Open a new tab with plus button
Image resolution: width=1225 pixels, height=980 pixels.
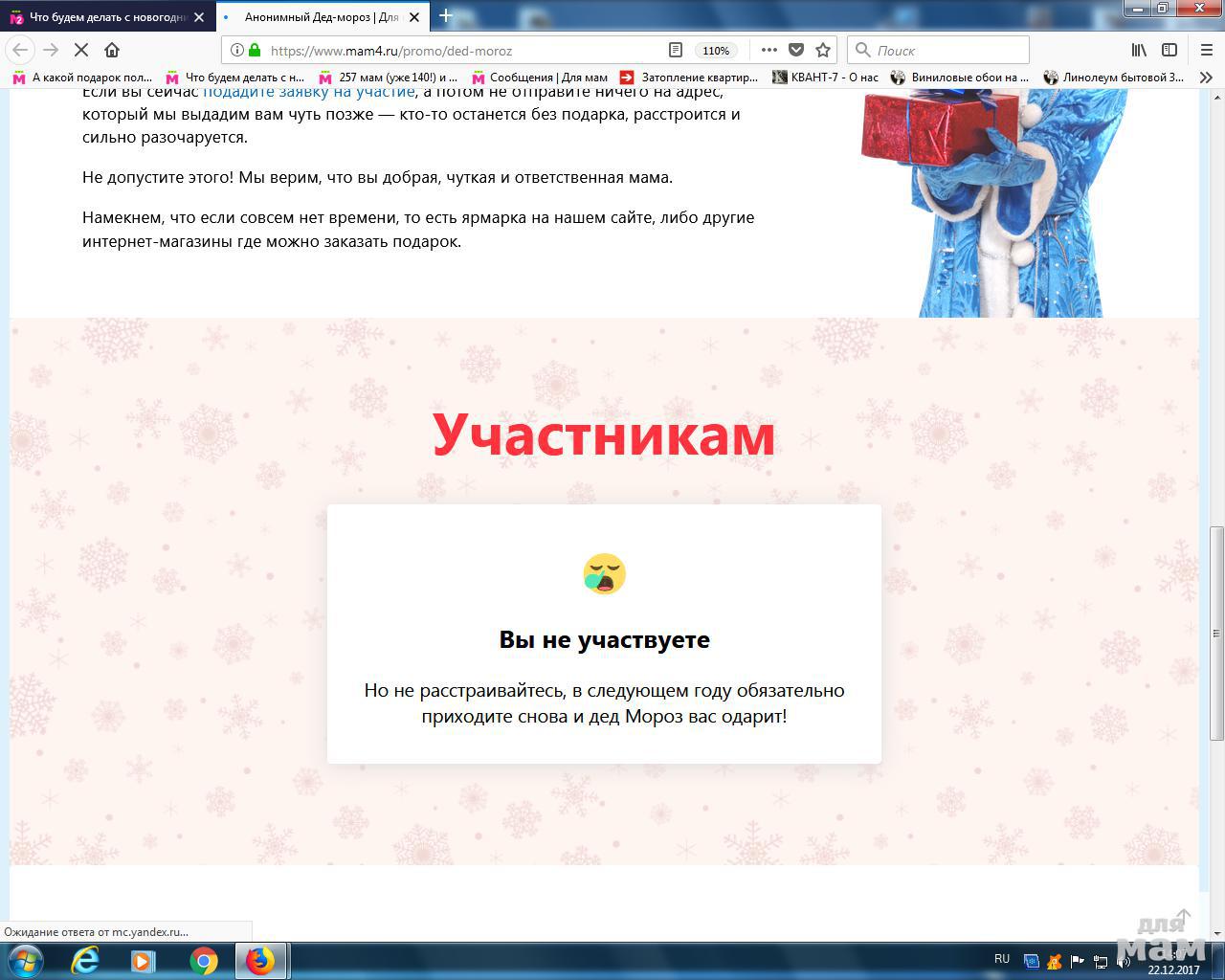[x=446, y=16]
